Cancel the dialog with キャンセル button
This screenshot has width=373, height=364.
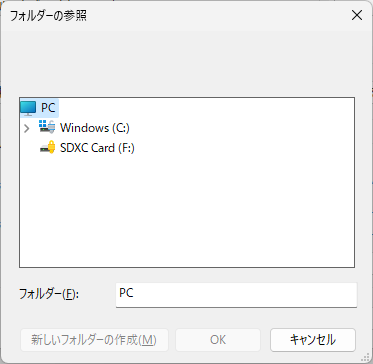313,340
